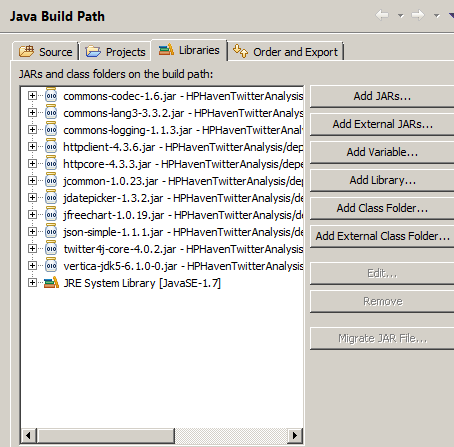Image resolution: width=454 pixels, height=447 pixels.
Task: Click the twitter4j-core-4.0.2.jar jar icon
Action: click(x=51, y=248)
